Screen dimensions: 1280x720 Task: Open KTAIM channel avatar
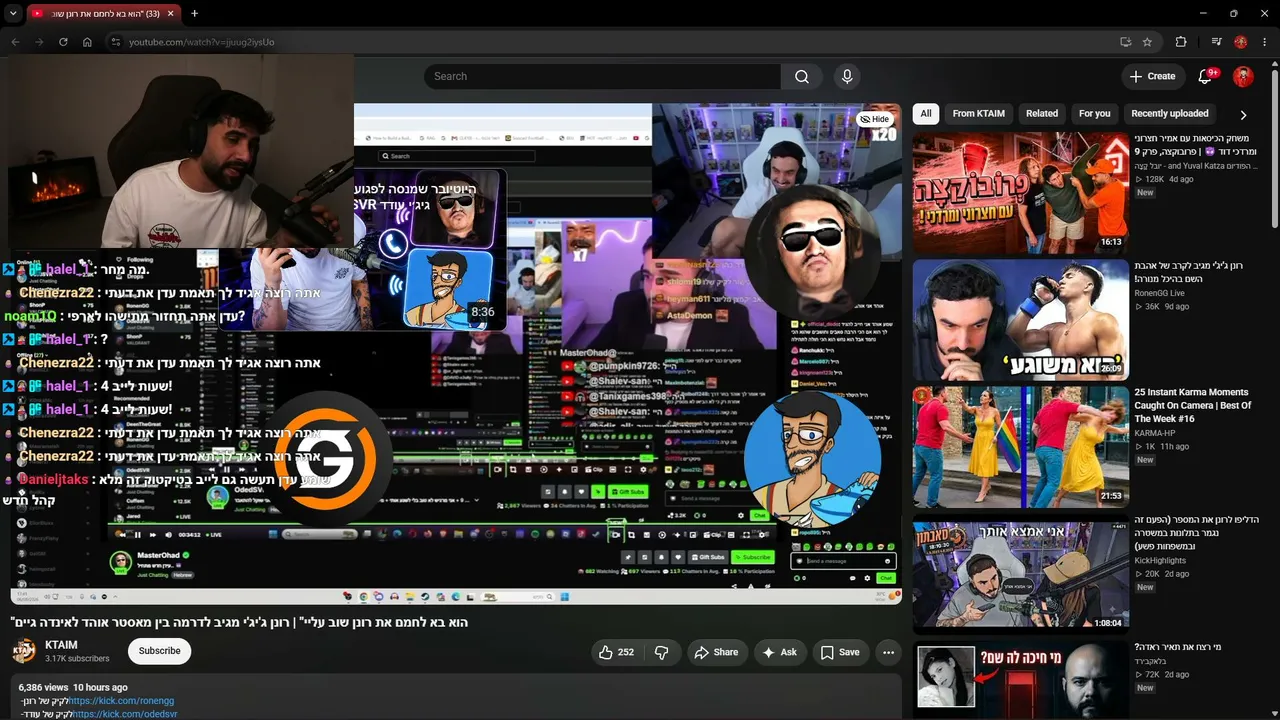[24, 652]
